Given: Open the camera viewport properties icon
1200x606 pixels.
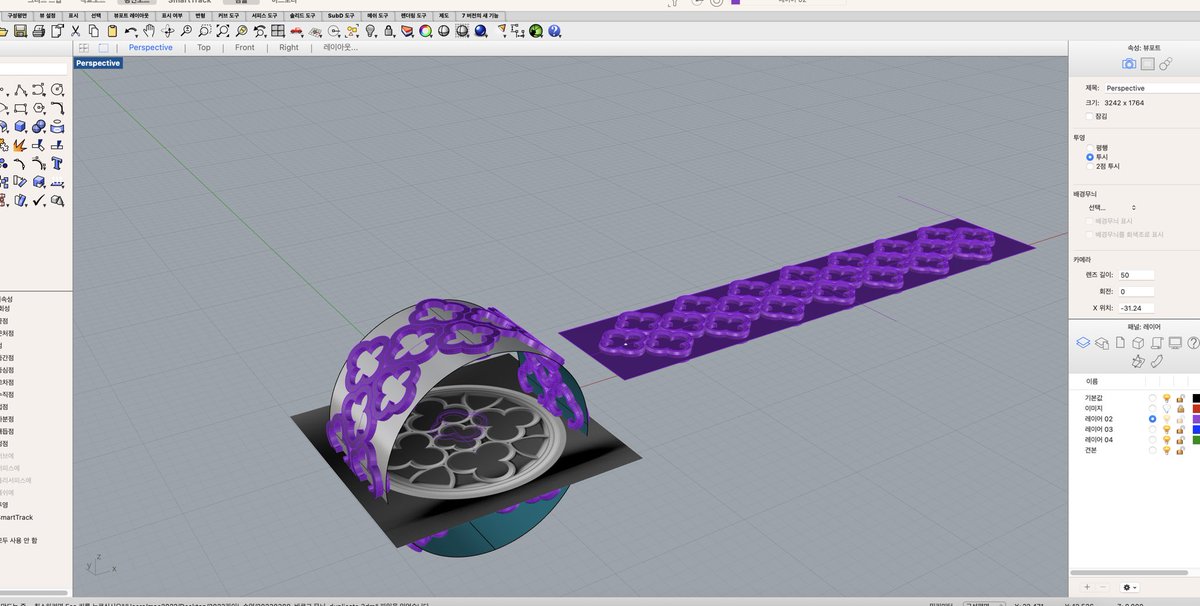Looking at the screenshot, I should tap(1129, 63).
